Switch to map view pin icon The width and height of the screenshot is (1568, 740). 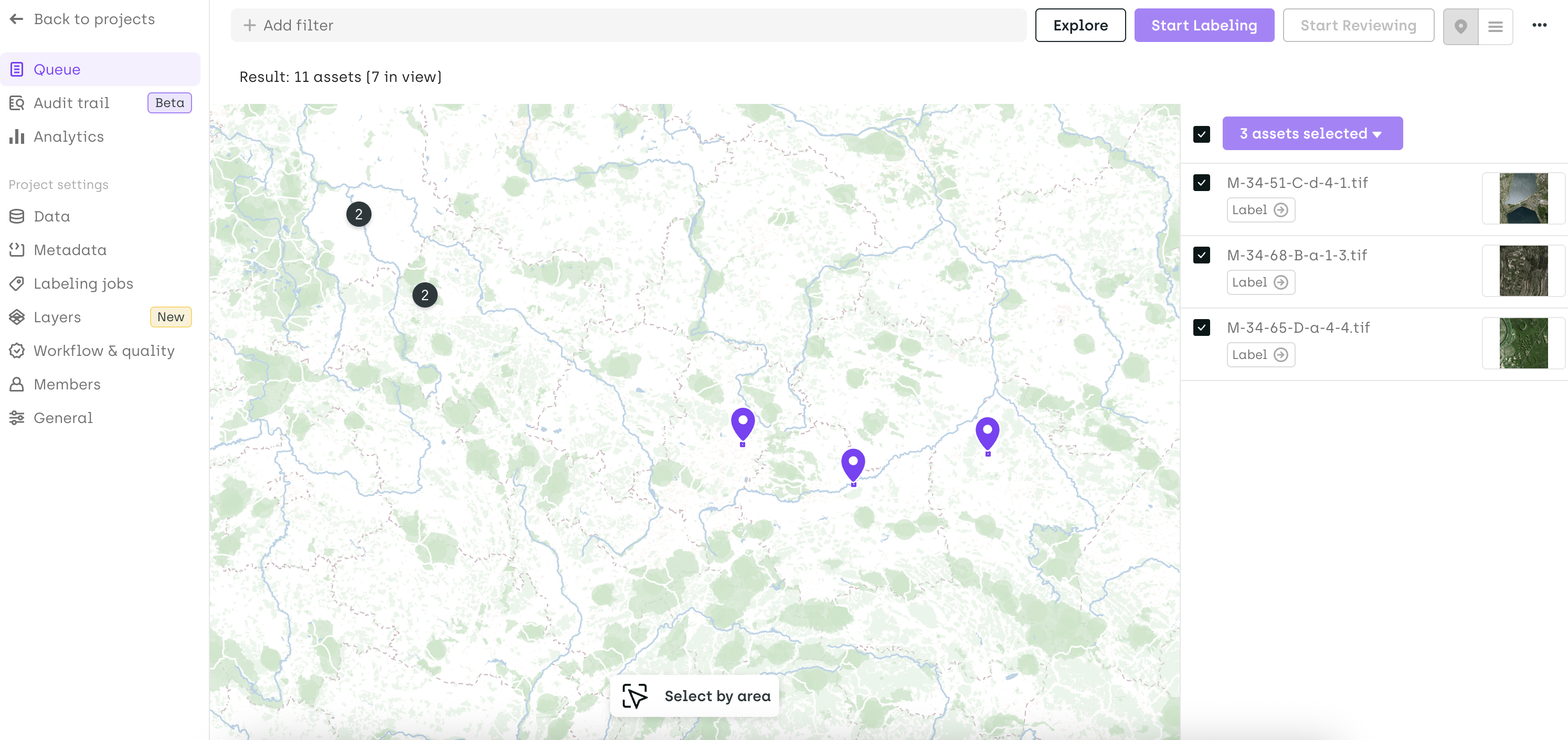(1460, 26)
